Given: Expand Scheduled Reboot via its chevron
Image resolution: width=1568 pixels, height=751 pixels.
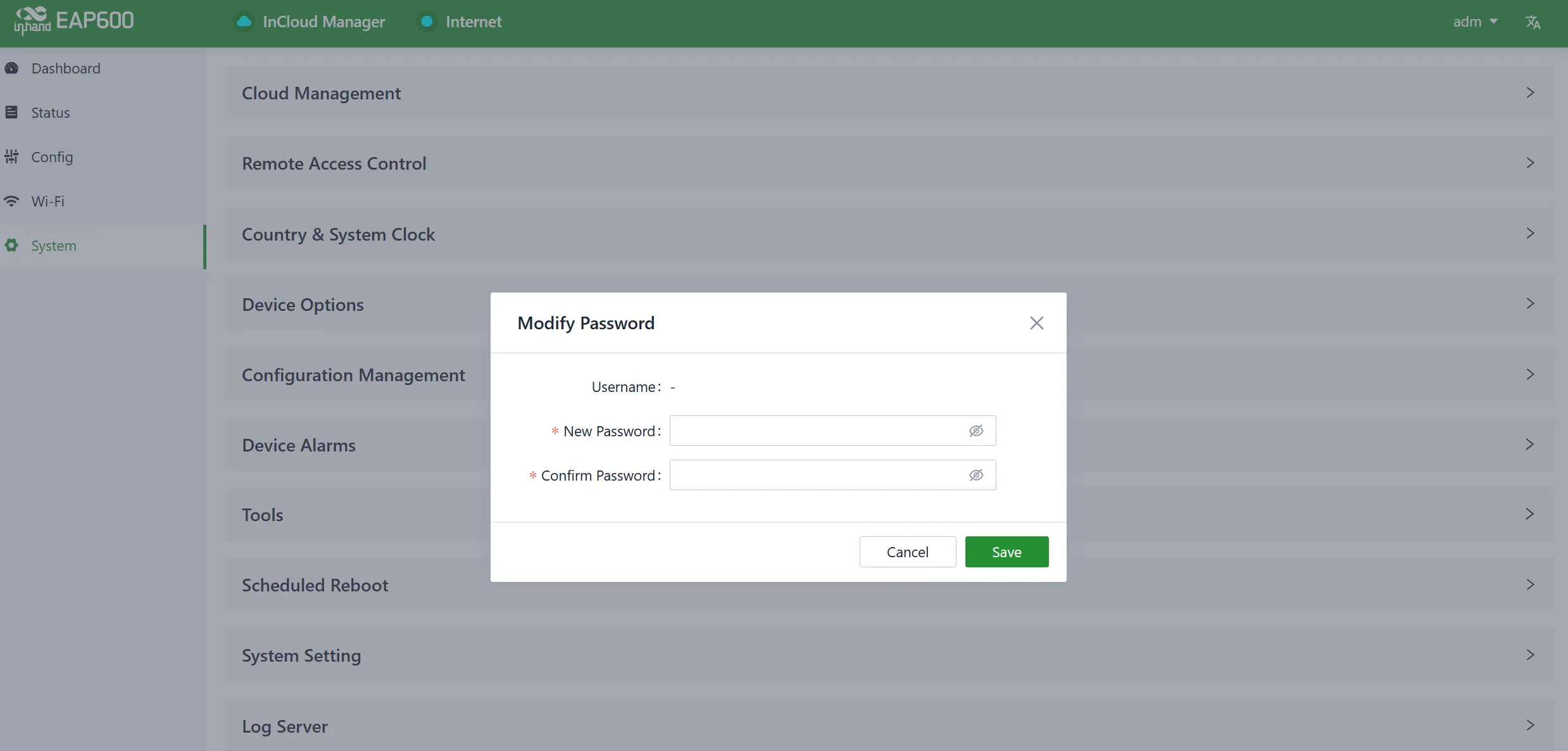Looking at the screenshot, I should pyautogui.click(x=1530, y=584).
